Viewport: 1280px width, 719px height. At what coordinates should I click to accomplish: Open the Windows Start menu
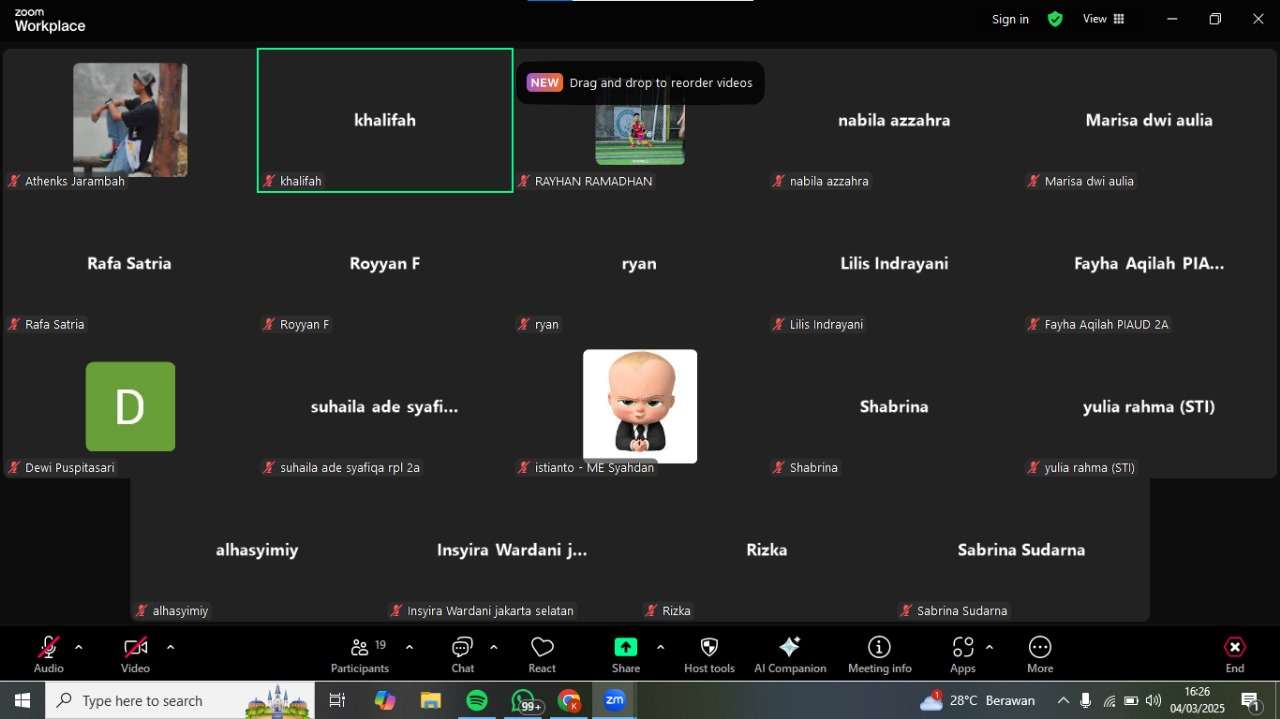point(22,700)
